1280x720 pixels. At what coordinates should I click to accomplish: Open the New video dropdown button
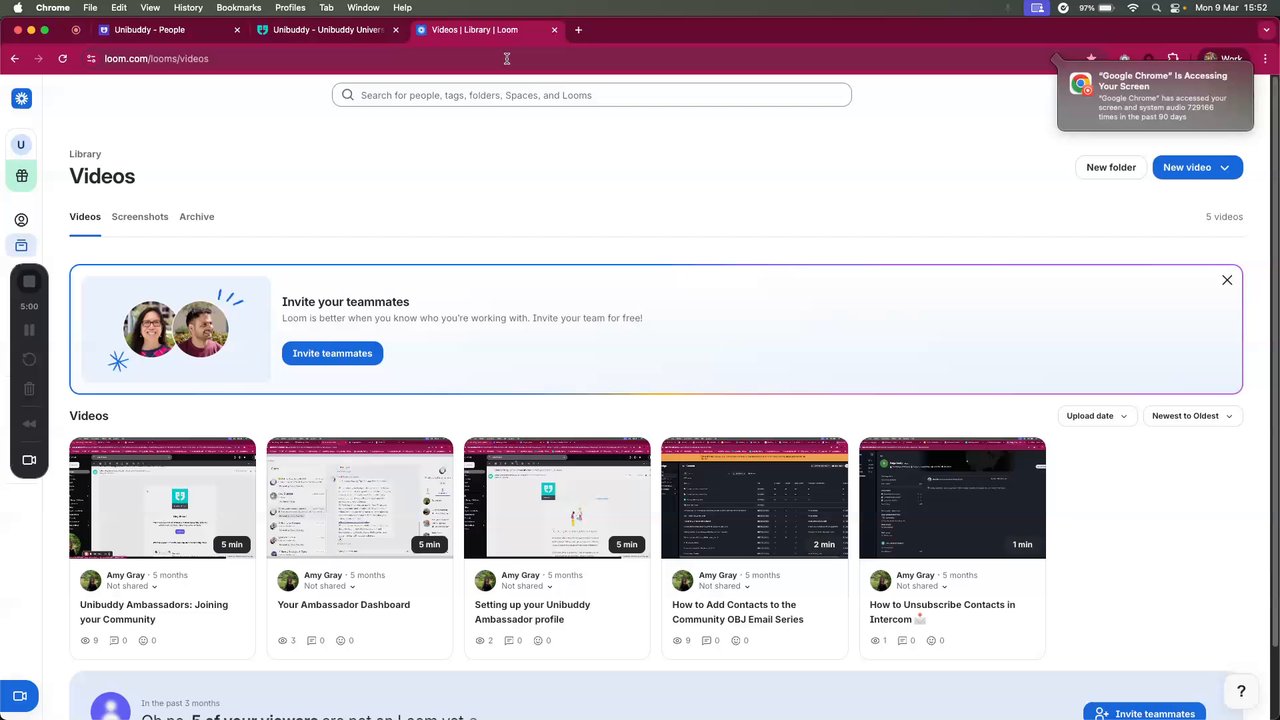pyautogui.click(x=1197, y=167)
